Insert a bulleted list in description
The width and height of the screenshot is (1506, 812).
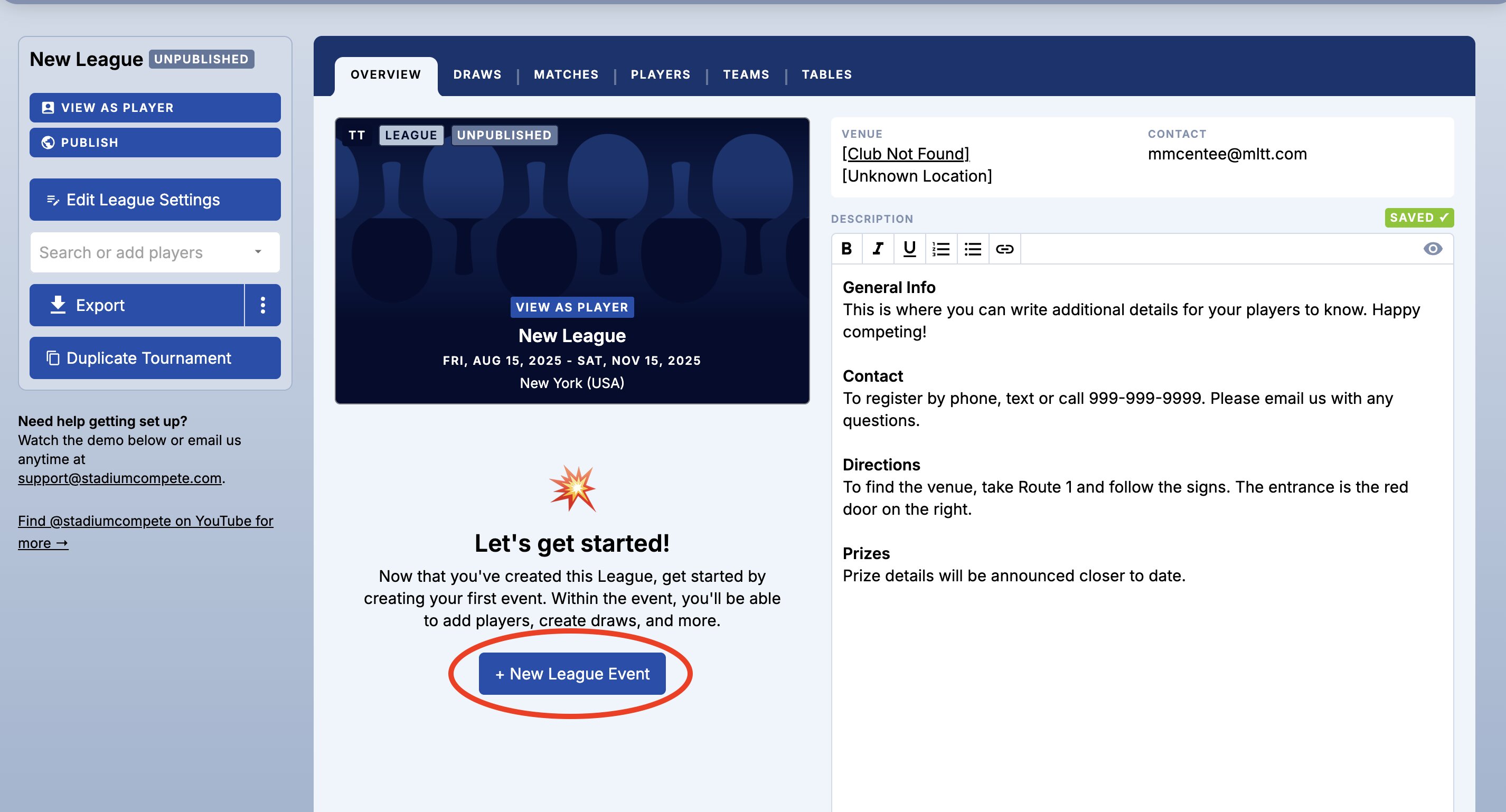pyautogui.click(x=972, y=249)
